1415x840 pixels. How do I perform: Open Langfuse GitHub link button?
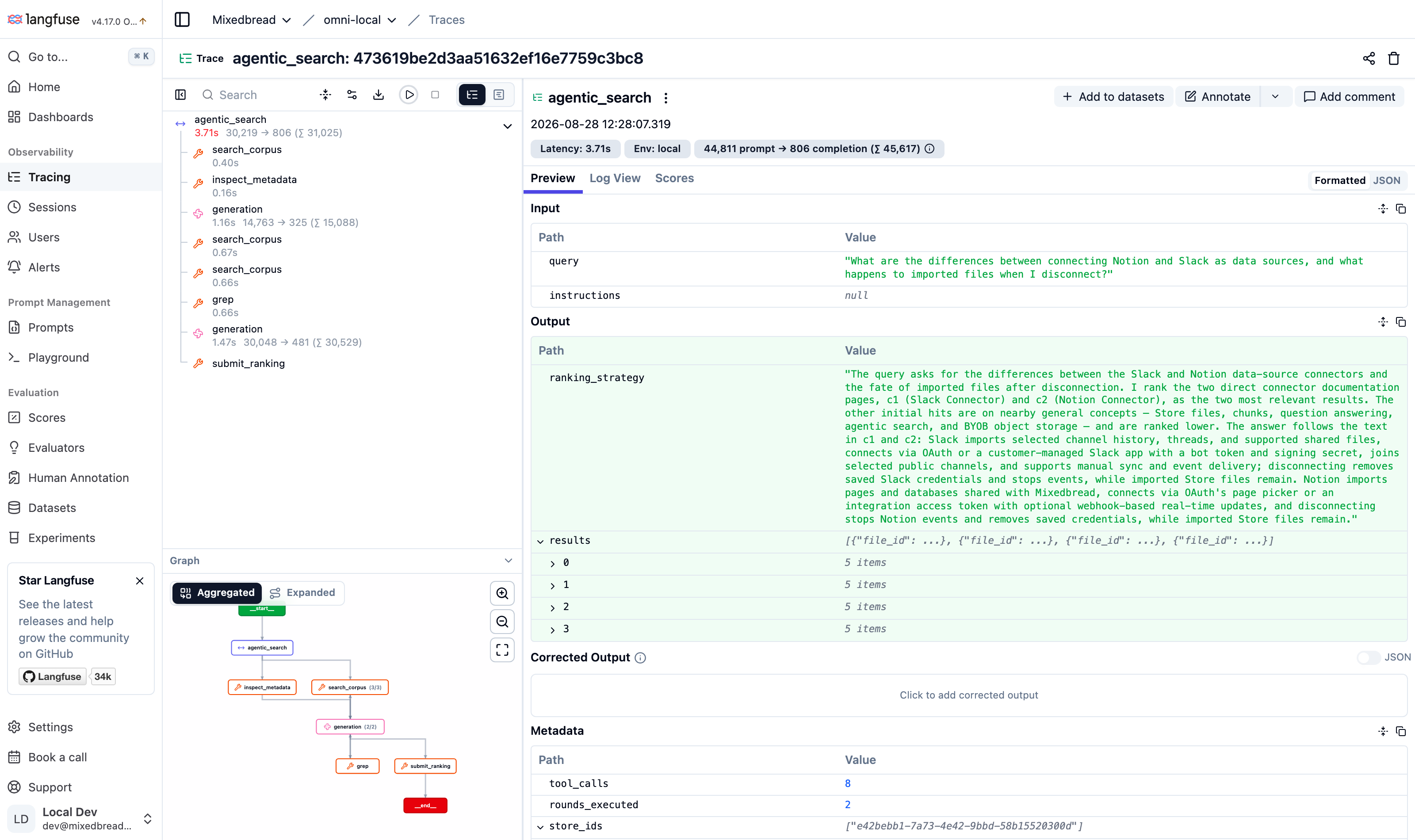tap(53, 676)
